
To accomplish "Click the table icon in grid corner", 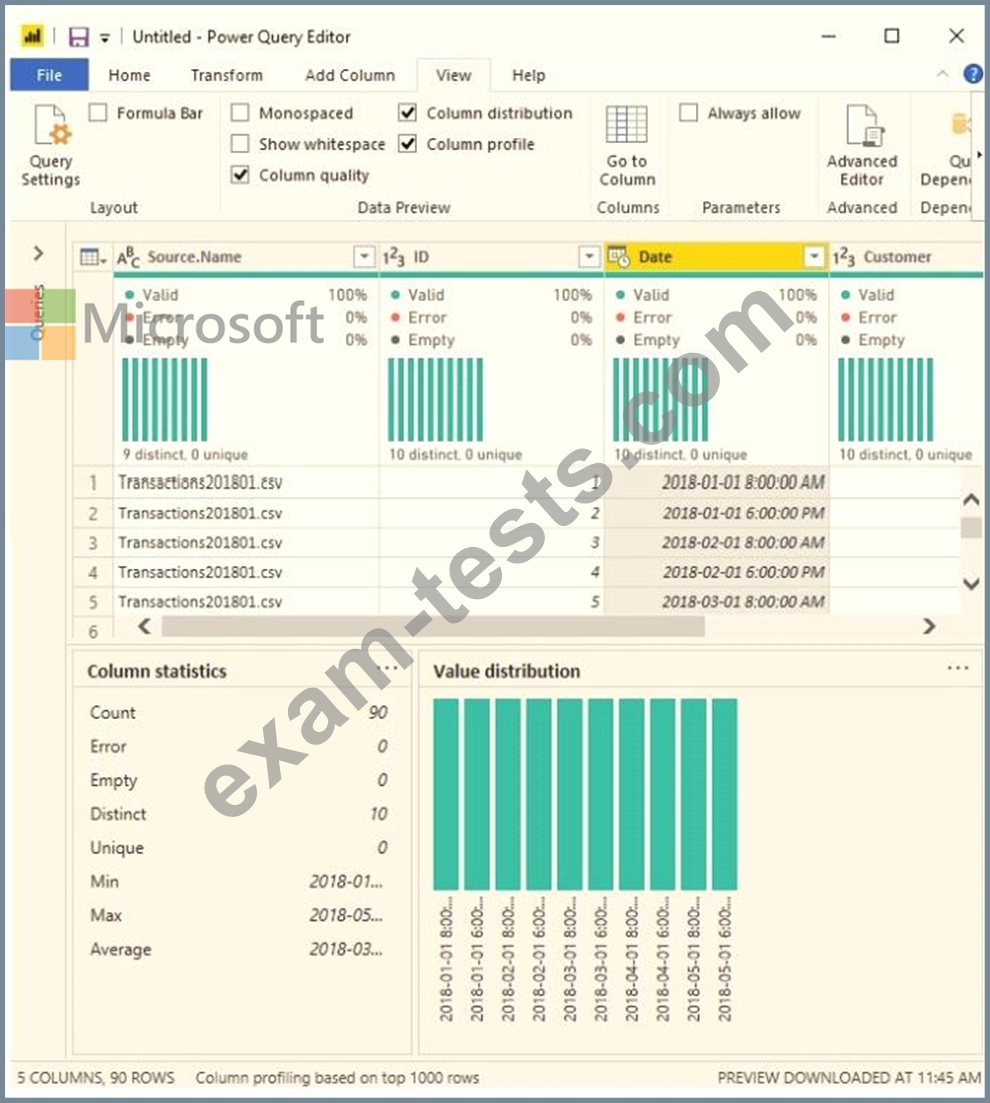I will tap(93, 257).
